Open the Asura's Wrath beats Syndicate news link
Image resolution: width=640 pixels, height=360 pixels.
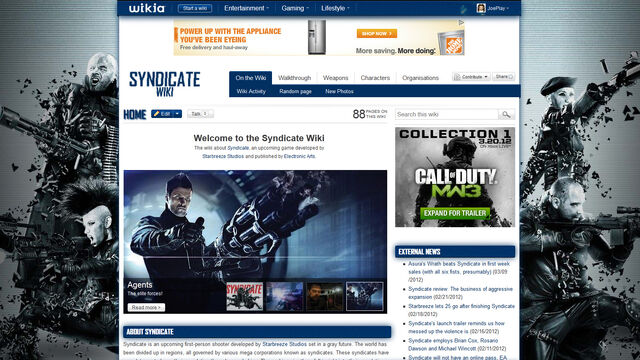(x=459, y=272)
